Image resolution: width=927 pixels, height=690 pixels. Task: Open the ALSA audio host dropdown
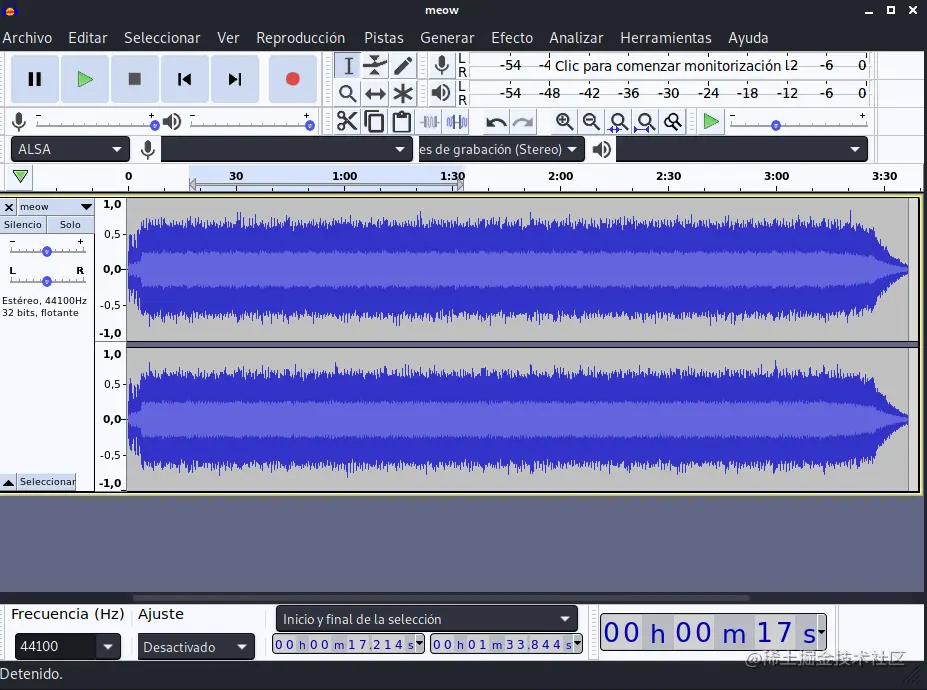[70, 149]
